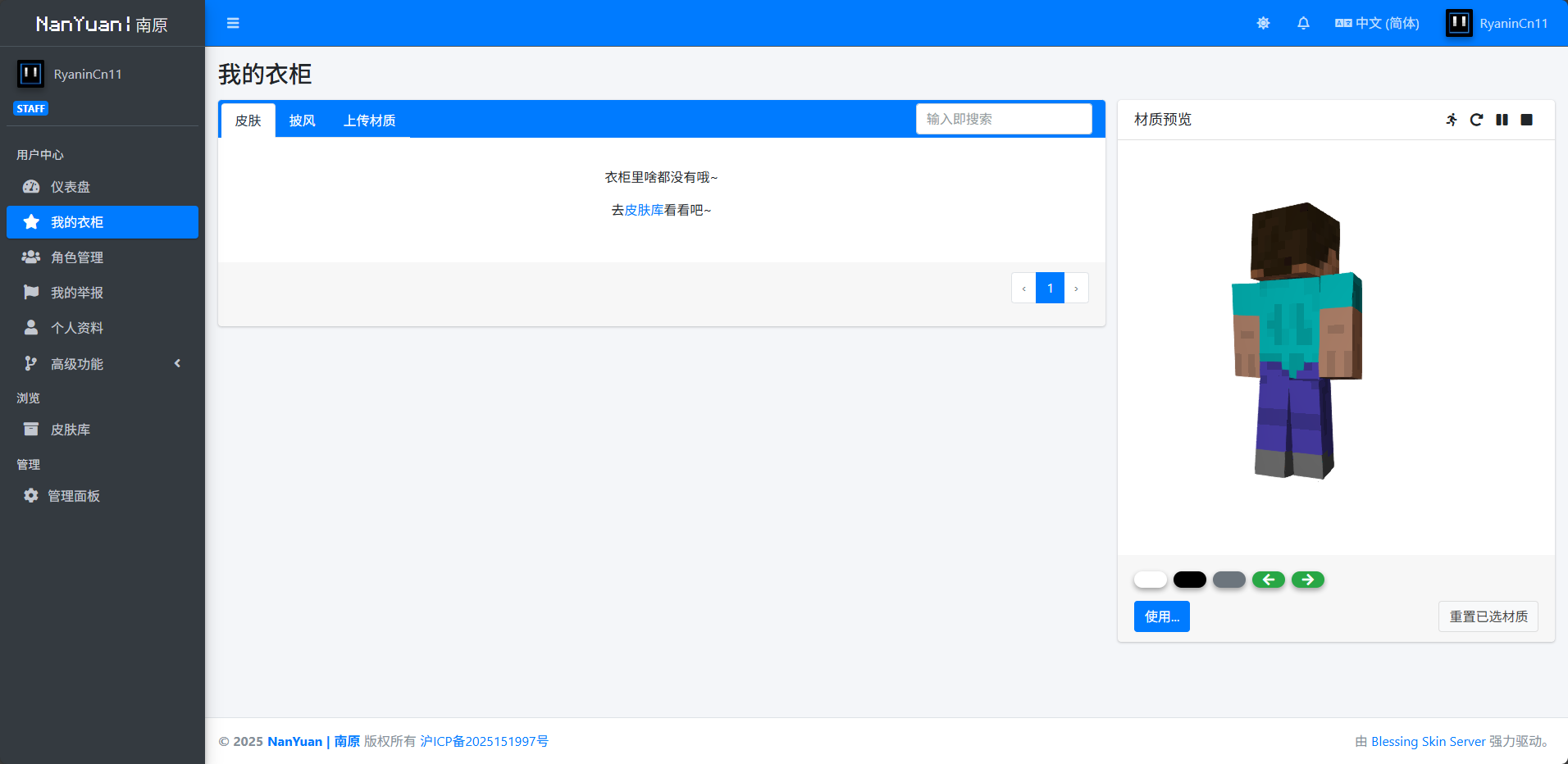Click the 重置已选材质 button
Viewport: 1568px width, 764px height.
pos(1488,616)
